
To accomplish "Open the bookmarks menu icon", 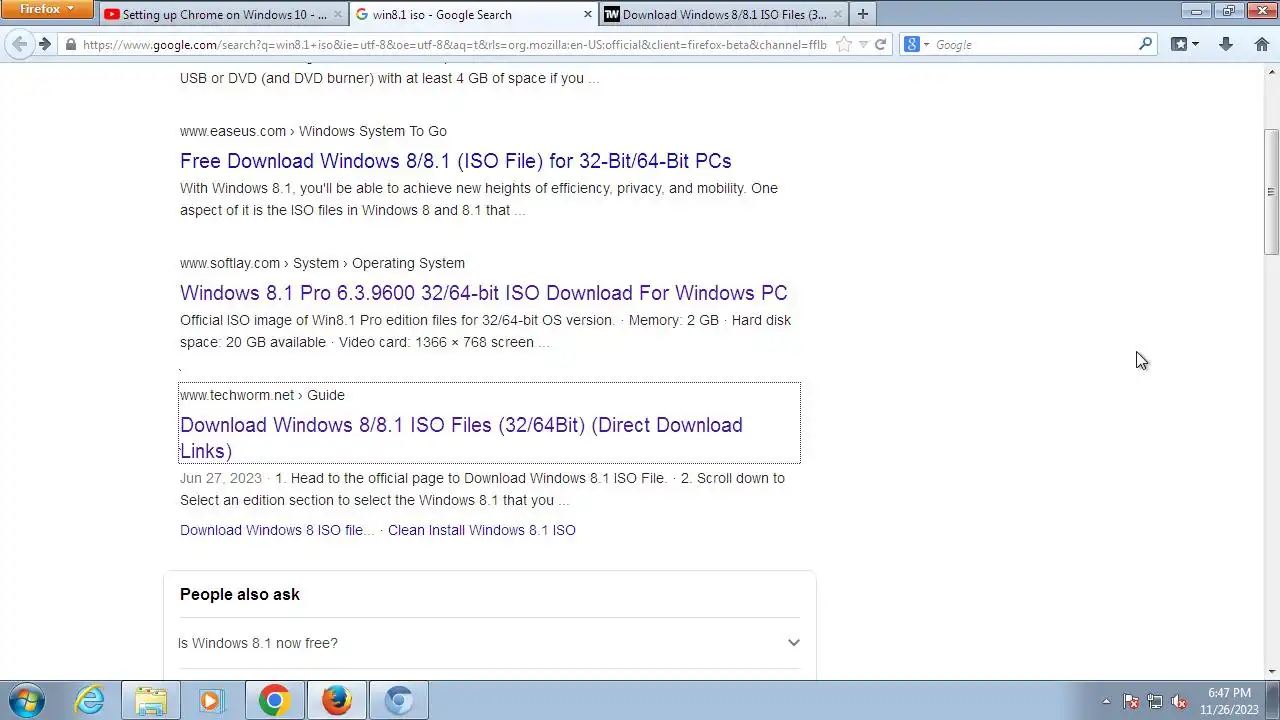I will [1180, 44].
